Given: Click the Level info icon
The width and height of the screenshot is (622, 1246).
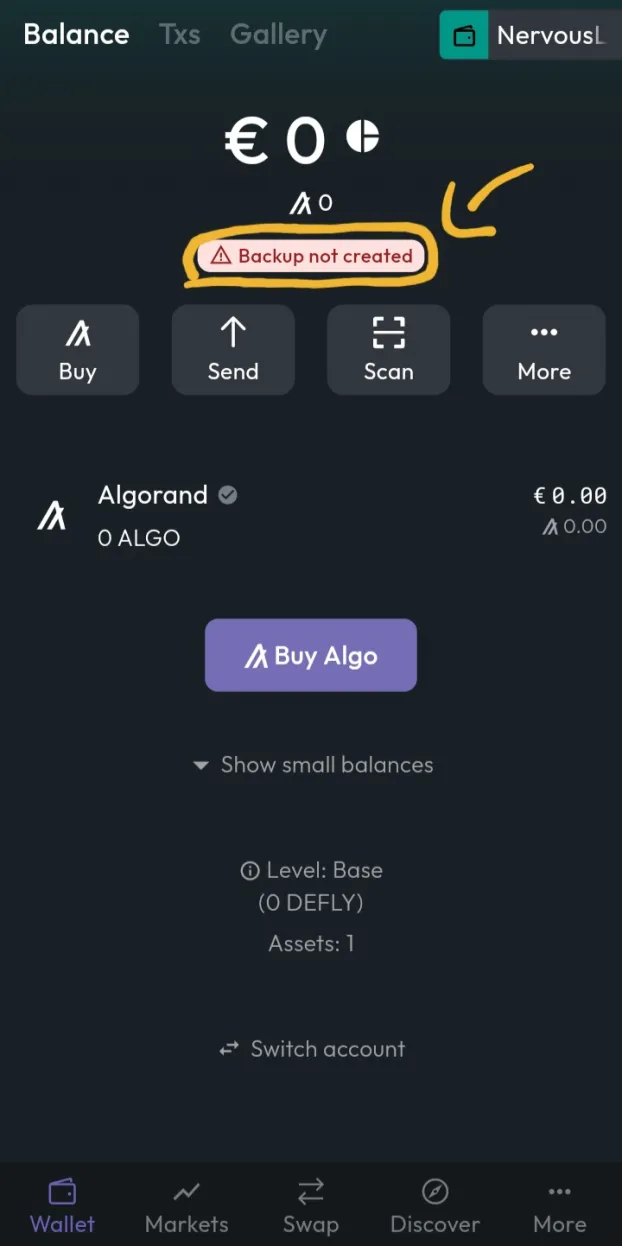Looking at the screenshot, I should click(x=250, y=871).
